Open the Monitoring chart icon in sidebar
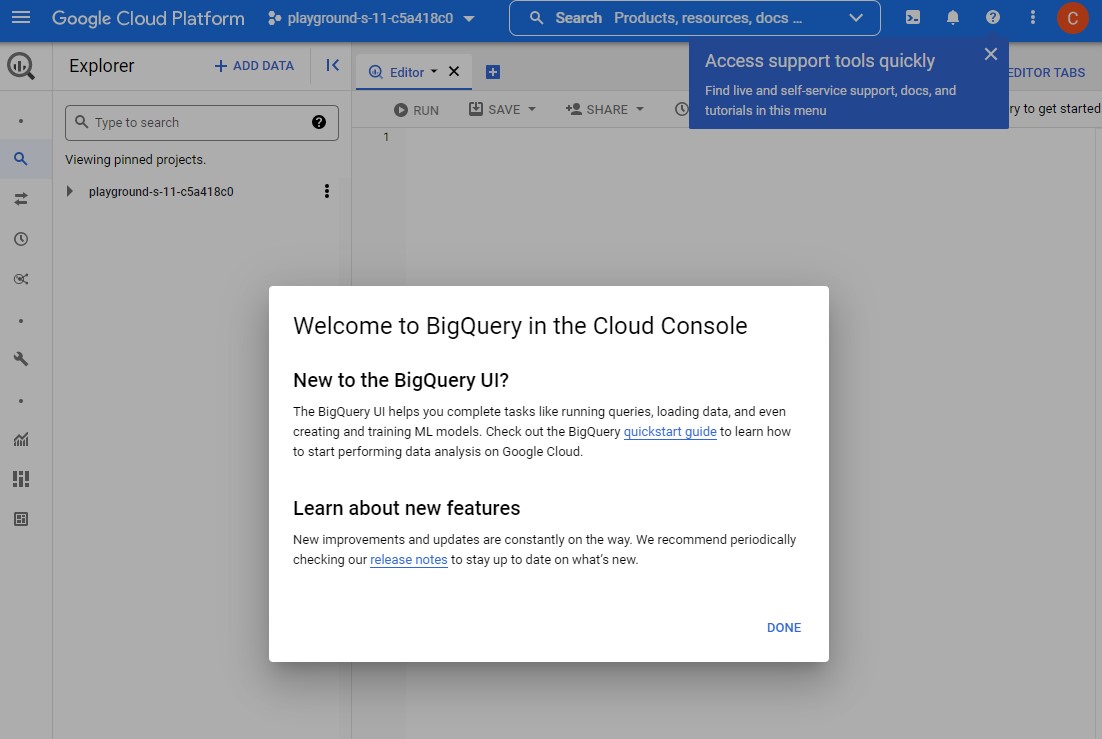This screenshot has height=739, width=1102. coord(21,439)
